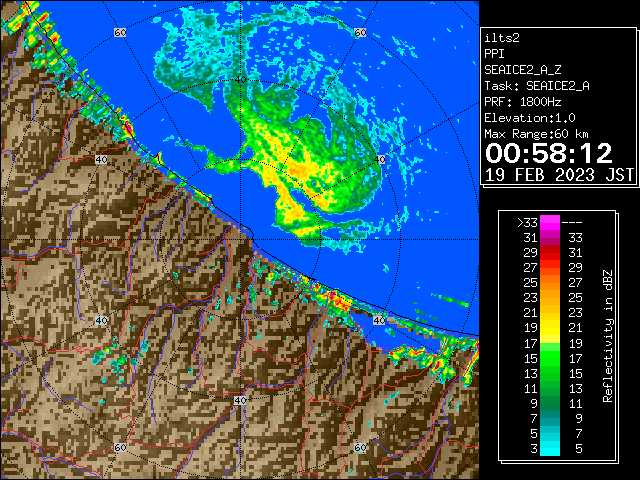The height and width of the screenshot is (480, 640).
Task: Click the time stamp '00:58:12'
Action: [549, 153]
